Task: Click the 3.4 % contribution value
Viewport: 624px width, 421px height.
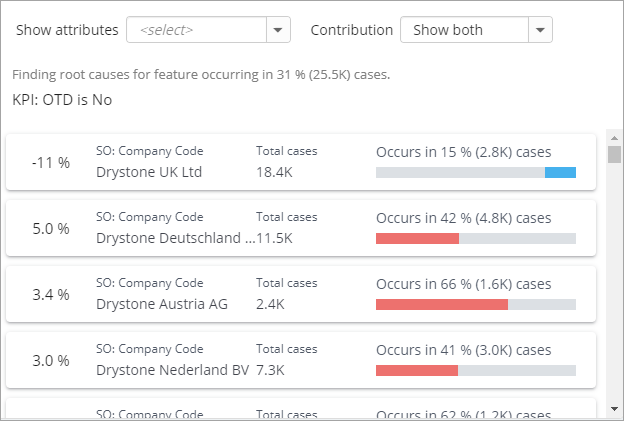Action: [51, 294]
